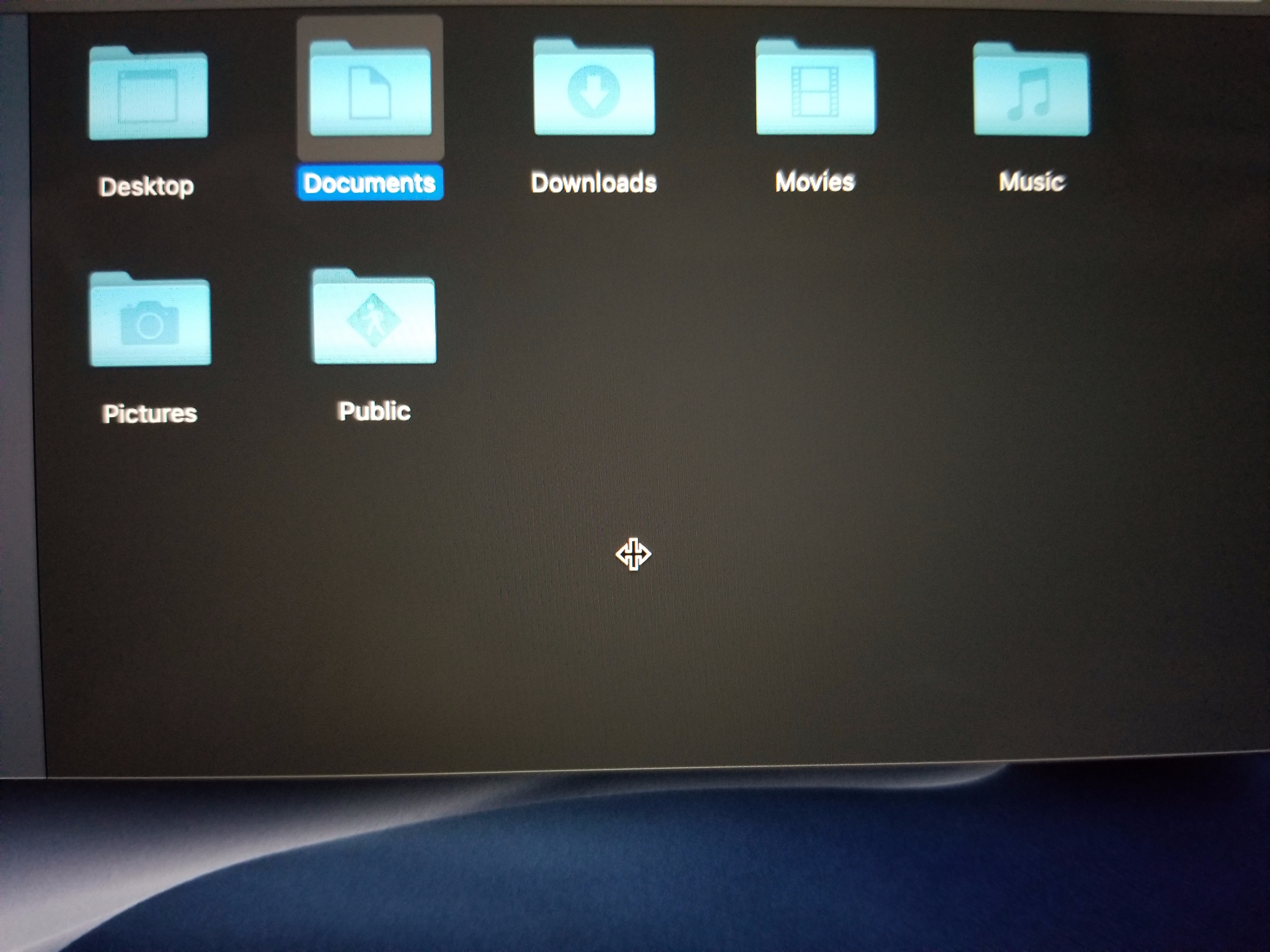Click the Public folder name label

374,411
